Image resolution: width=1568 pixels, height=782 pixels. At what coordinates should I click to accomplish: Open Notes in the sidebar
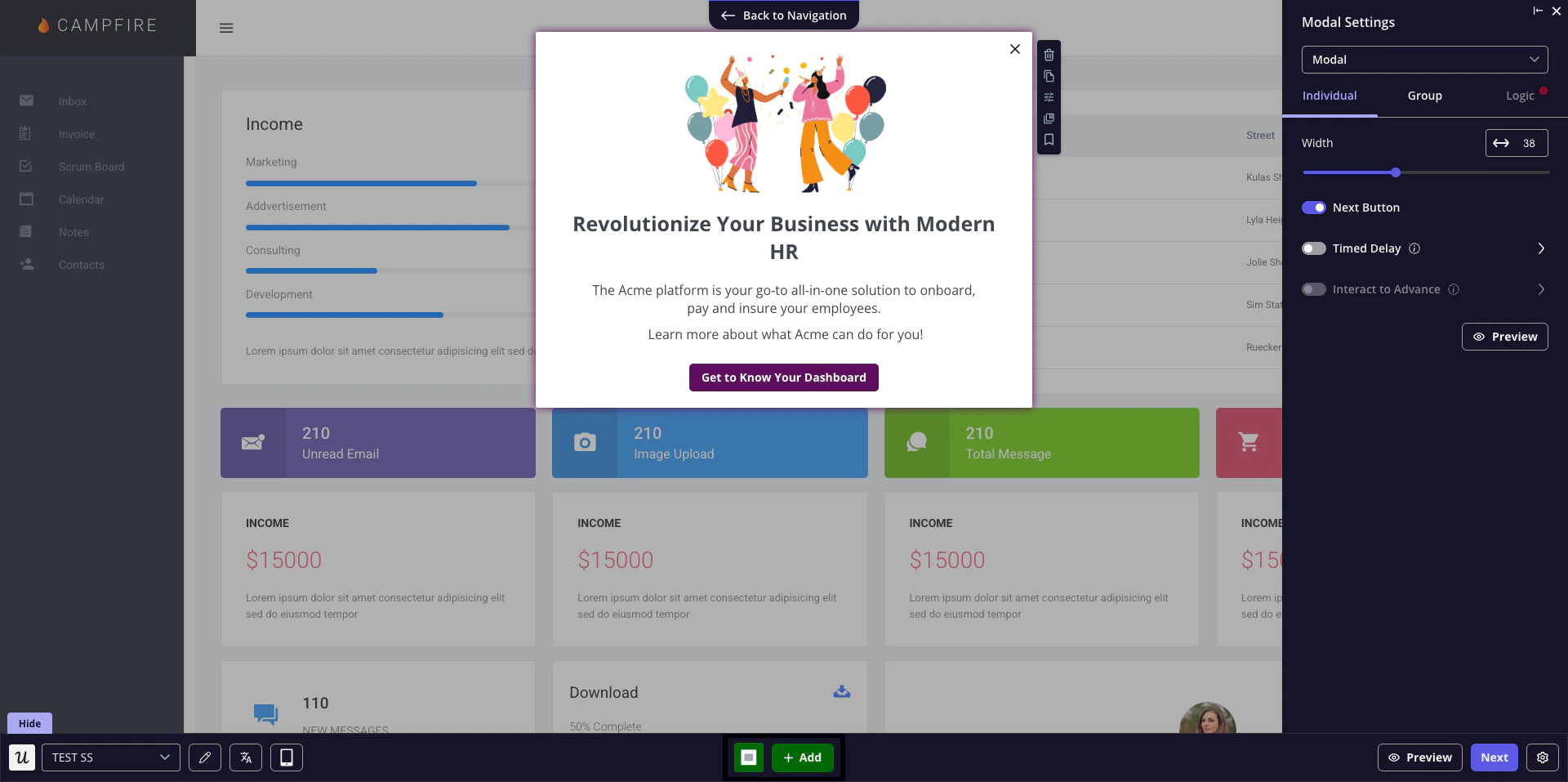(x=73, y=232)
